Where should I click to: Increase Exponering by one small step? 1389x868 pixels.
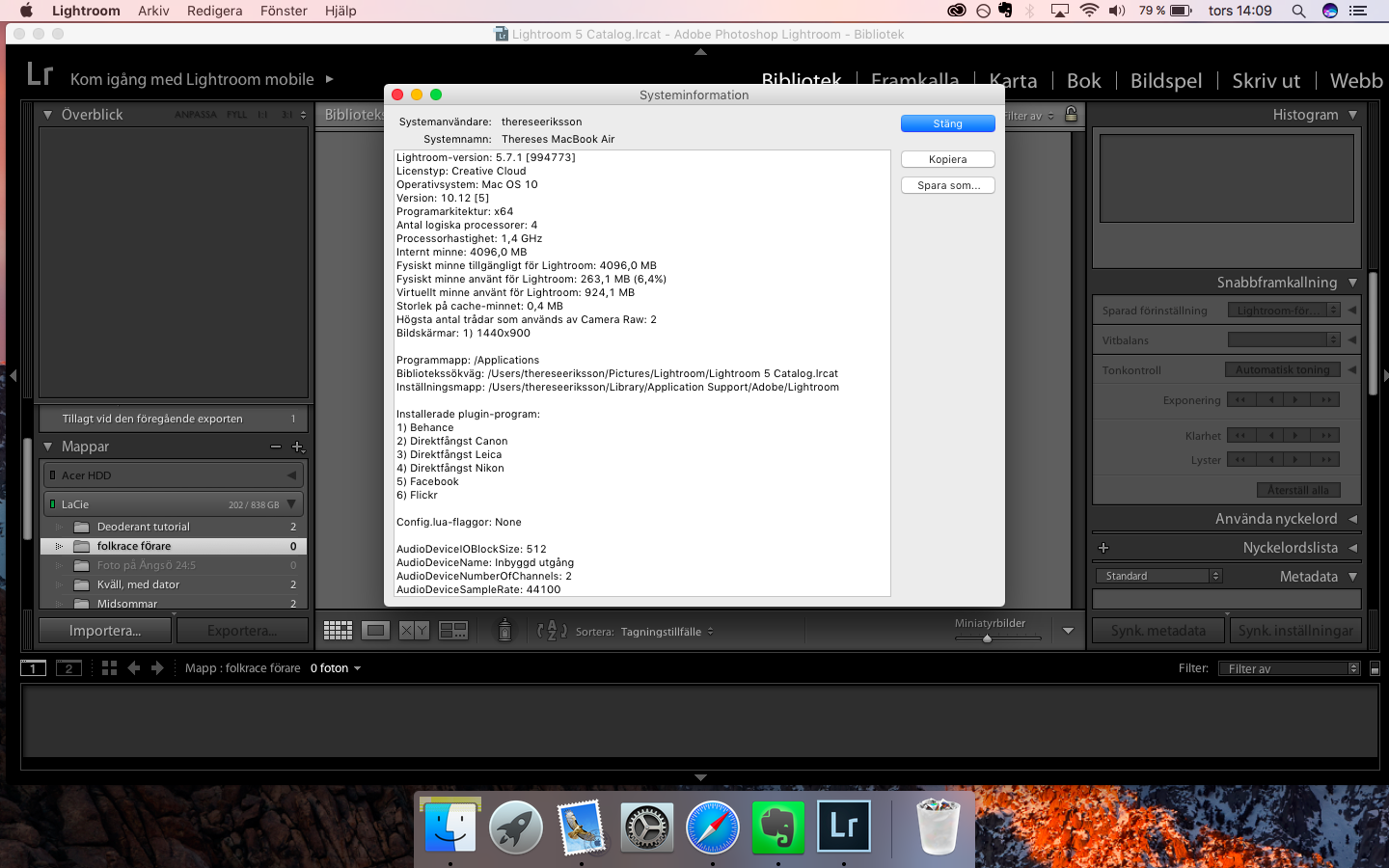coord(1295,400)
